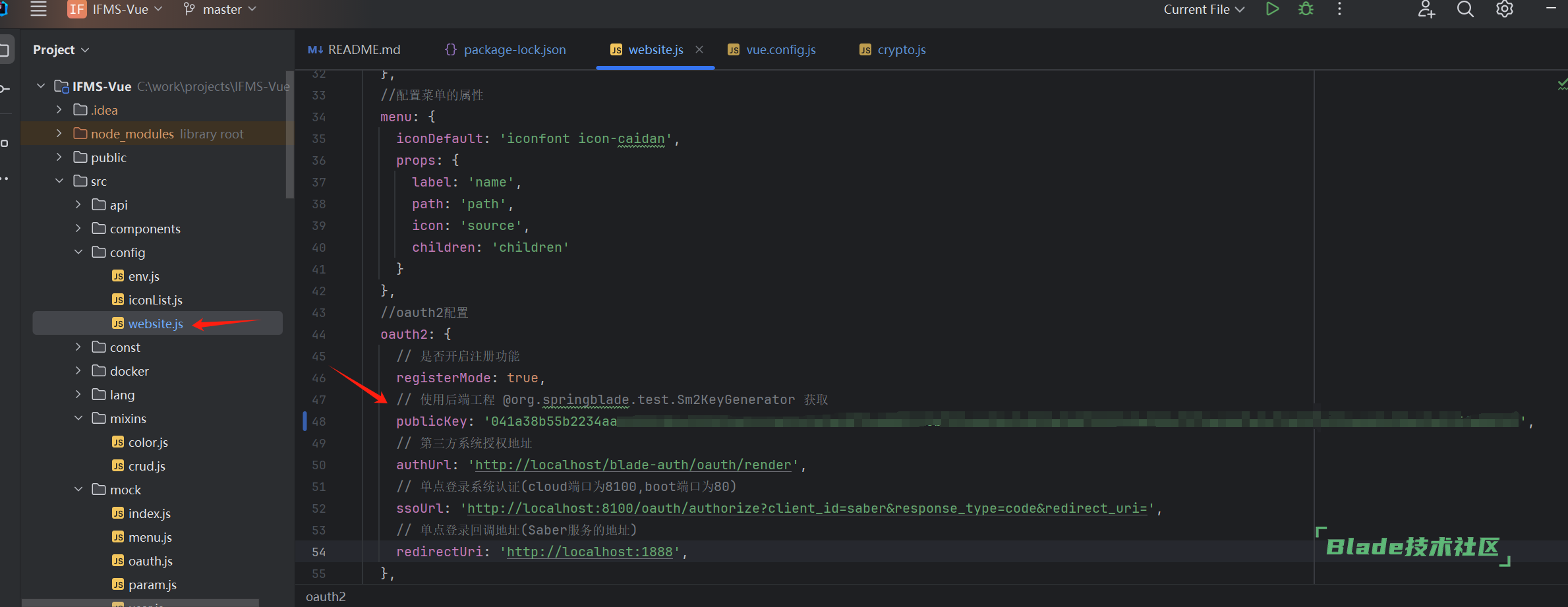Open the redirectUri localhost:1888 link
This screenshot has height=607, width=1568.
pos(589,552)
